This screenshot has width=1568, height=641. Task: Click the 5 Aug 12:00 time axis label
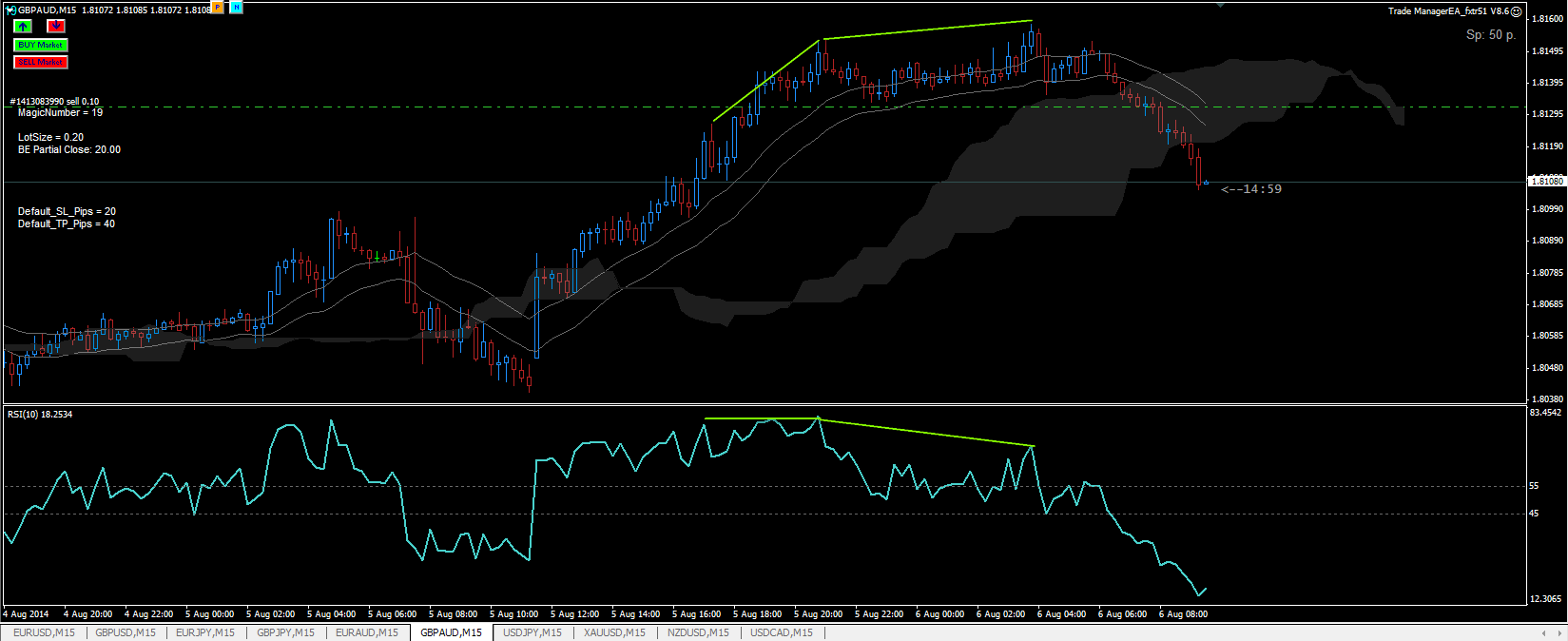pos(574,614)
